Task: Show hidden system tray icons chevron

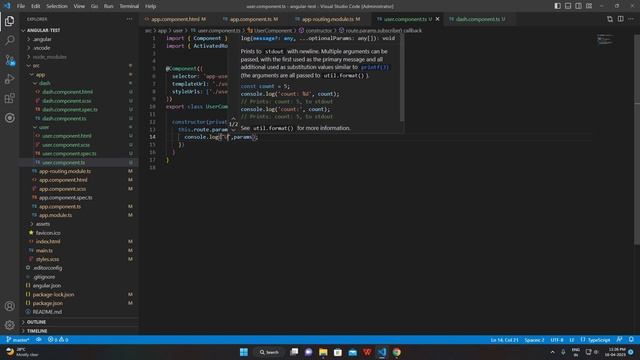Action: point(553,352)
